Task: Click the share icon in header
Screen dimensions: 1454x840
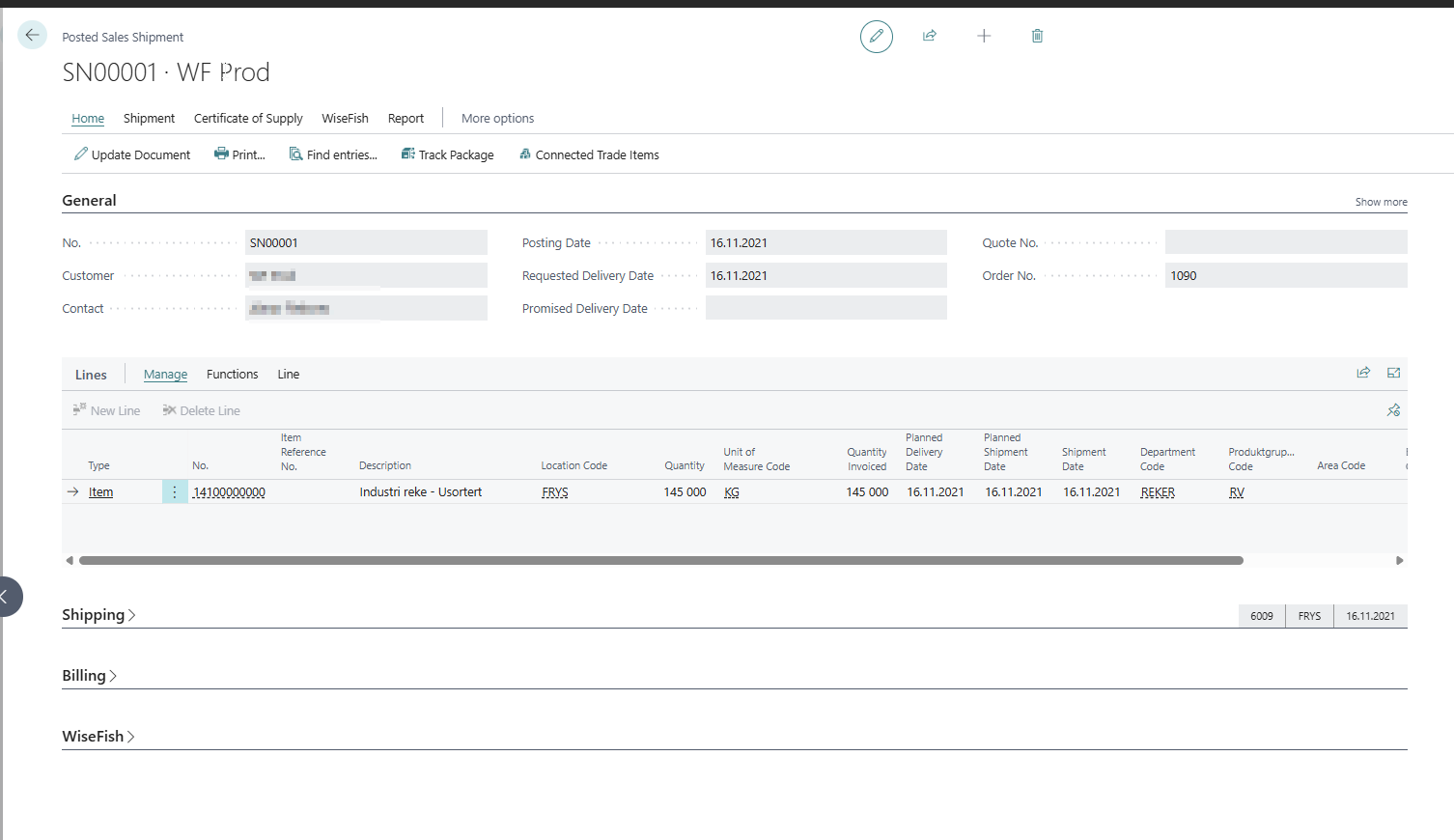Action: click(x=929, y=36)
